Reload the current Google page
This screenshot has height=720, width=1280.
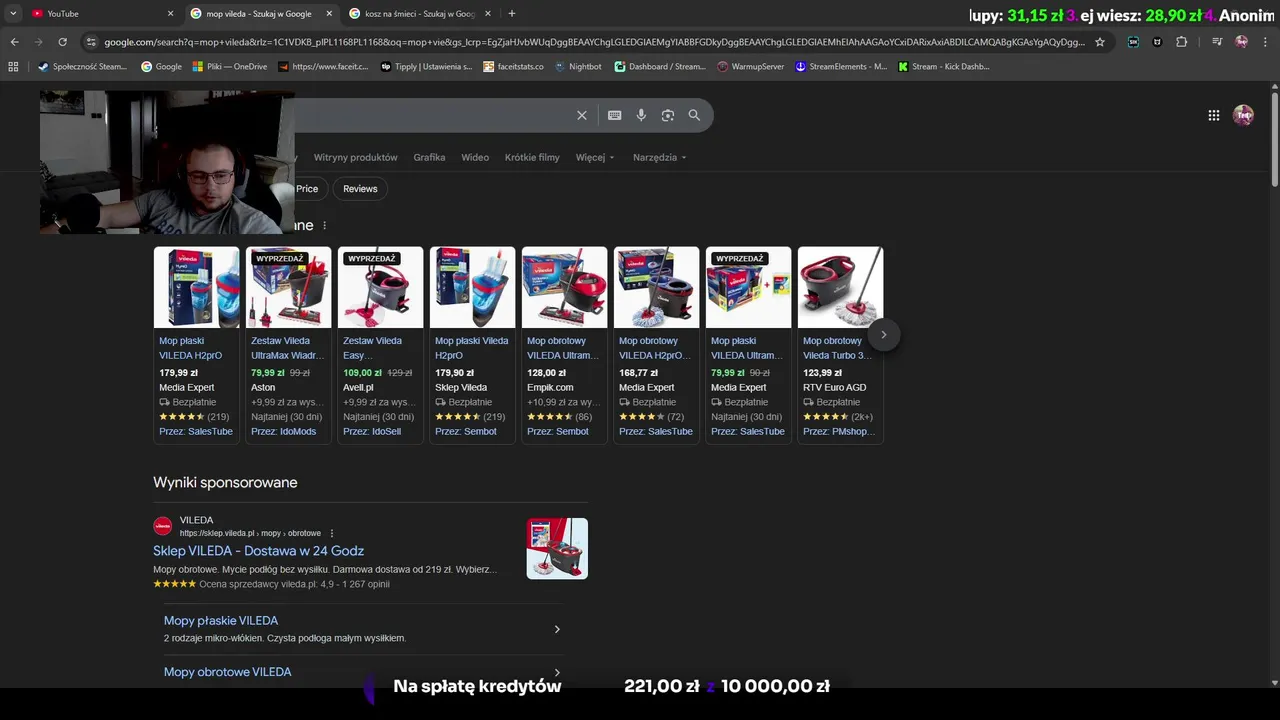[x=62, y=42]
